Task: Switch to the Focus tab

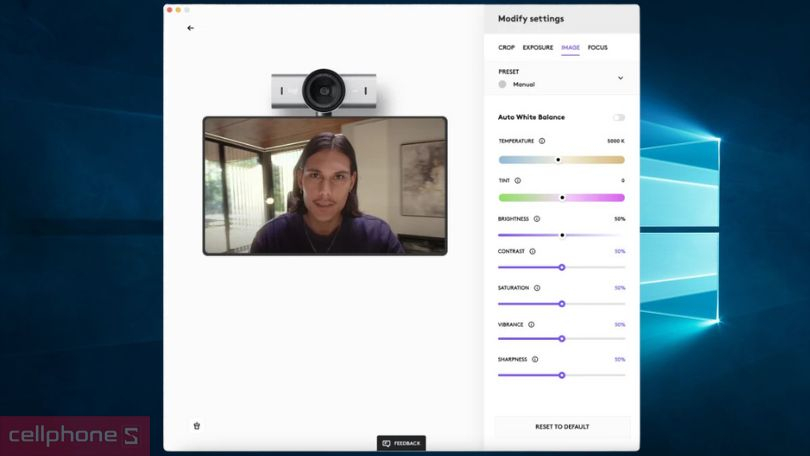Action: pyautogui.click(x=598, y=48)
